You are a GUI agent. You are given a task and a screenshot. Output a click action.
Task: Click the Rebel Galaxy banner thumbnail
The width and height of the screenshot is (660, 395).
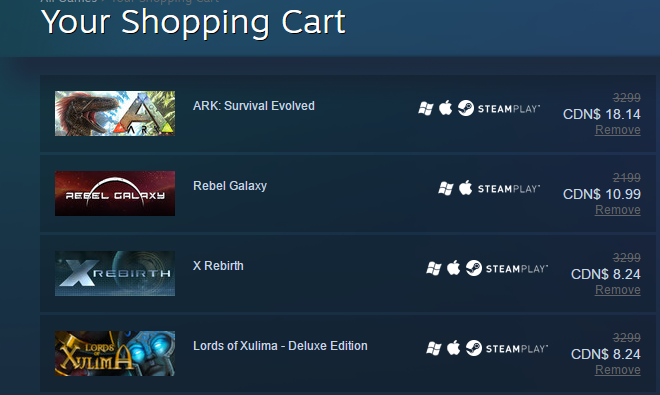[x=115, y=193]
